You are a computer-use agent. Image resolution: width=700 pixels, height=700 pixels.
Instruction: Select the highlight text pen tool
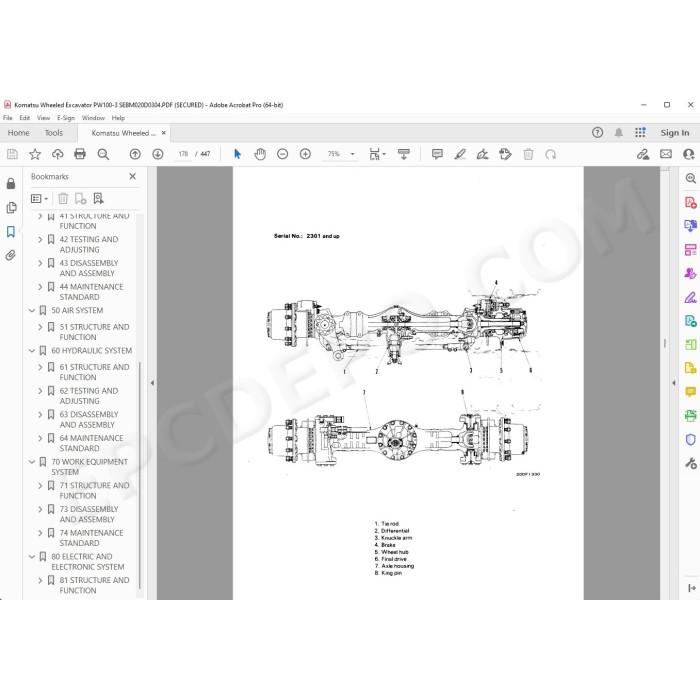tap(460, 154)
